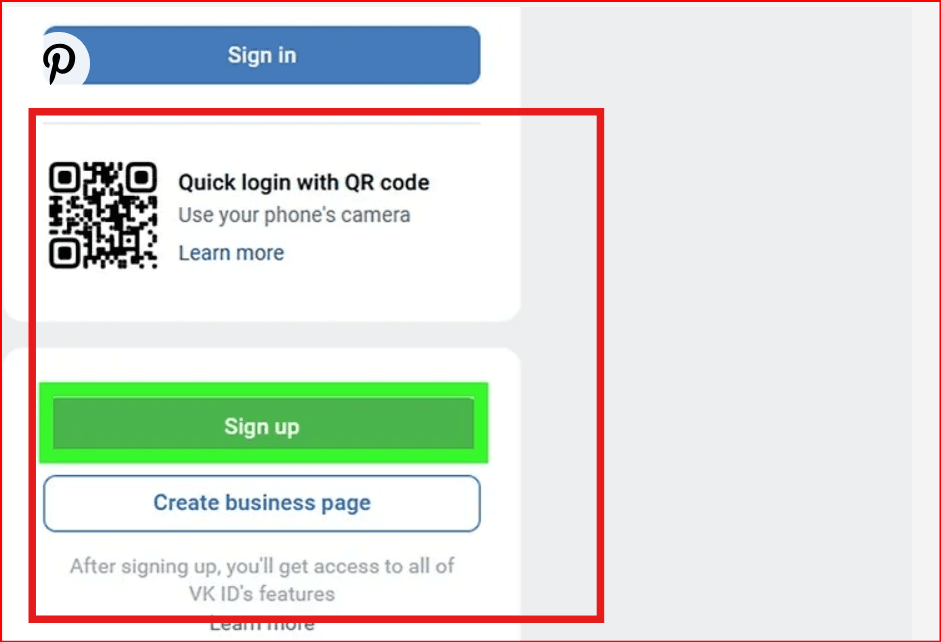The width and height of the screenshot is (941, 642).
Task: Click the green Sign up button
Action: 263,423
